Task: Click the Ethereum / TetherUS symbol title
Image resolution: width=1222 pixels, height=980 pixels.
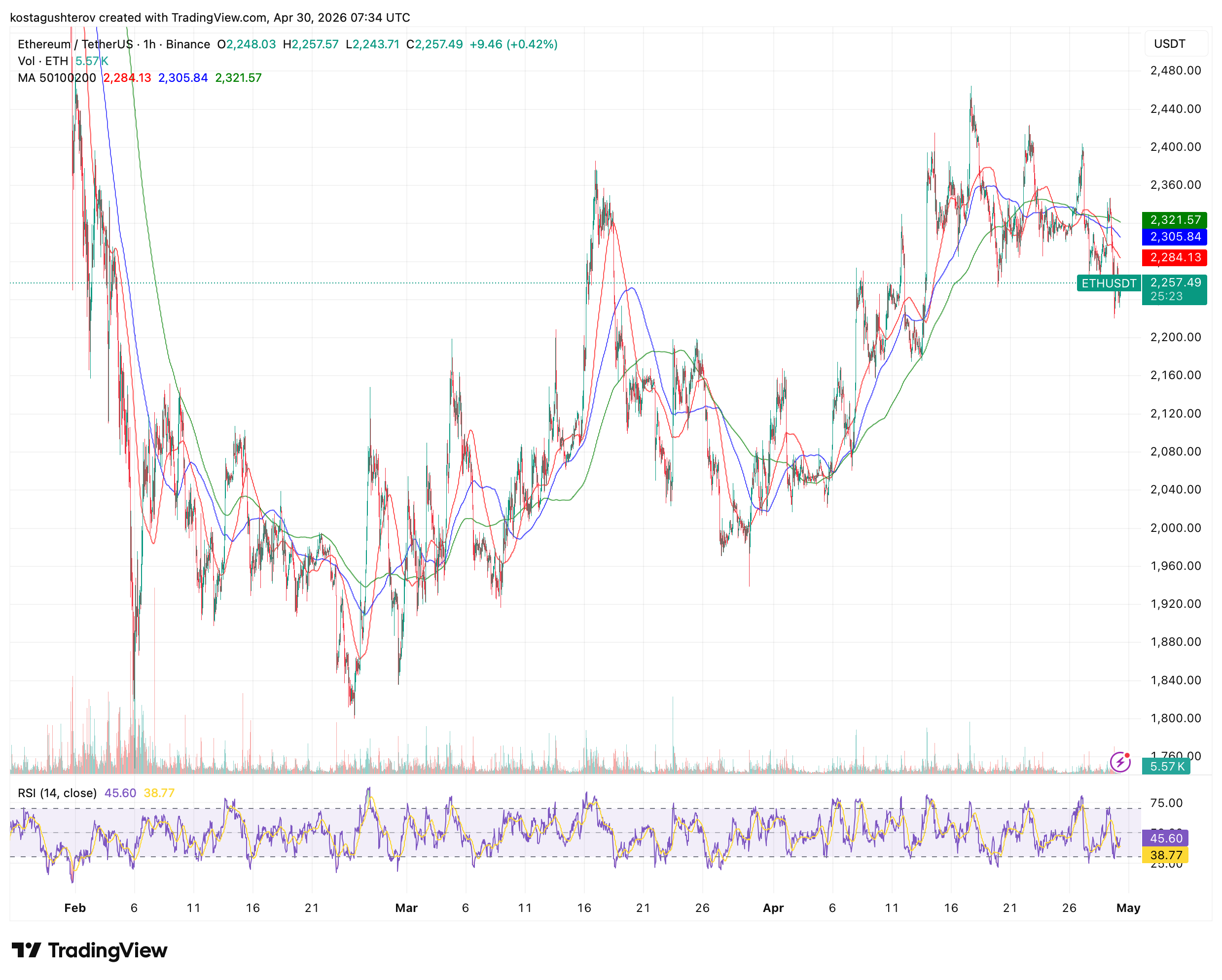Action: (x=75, y=44)
